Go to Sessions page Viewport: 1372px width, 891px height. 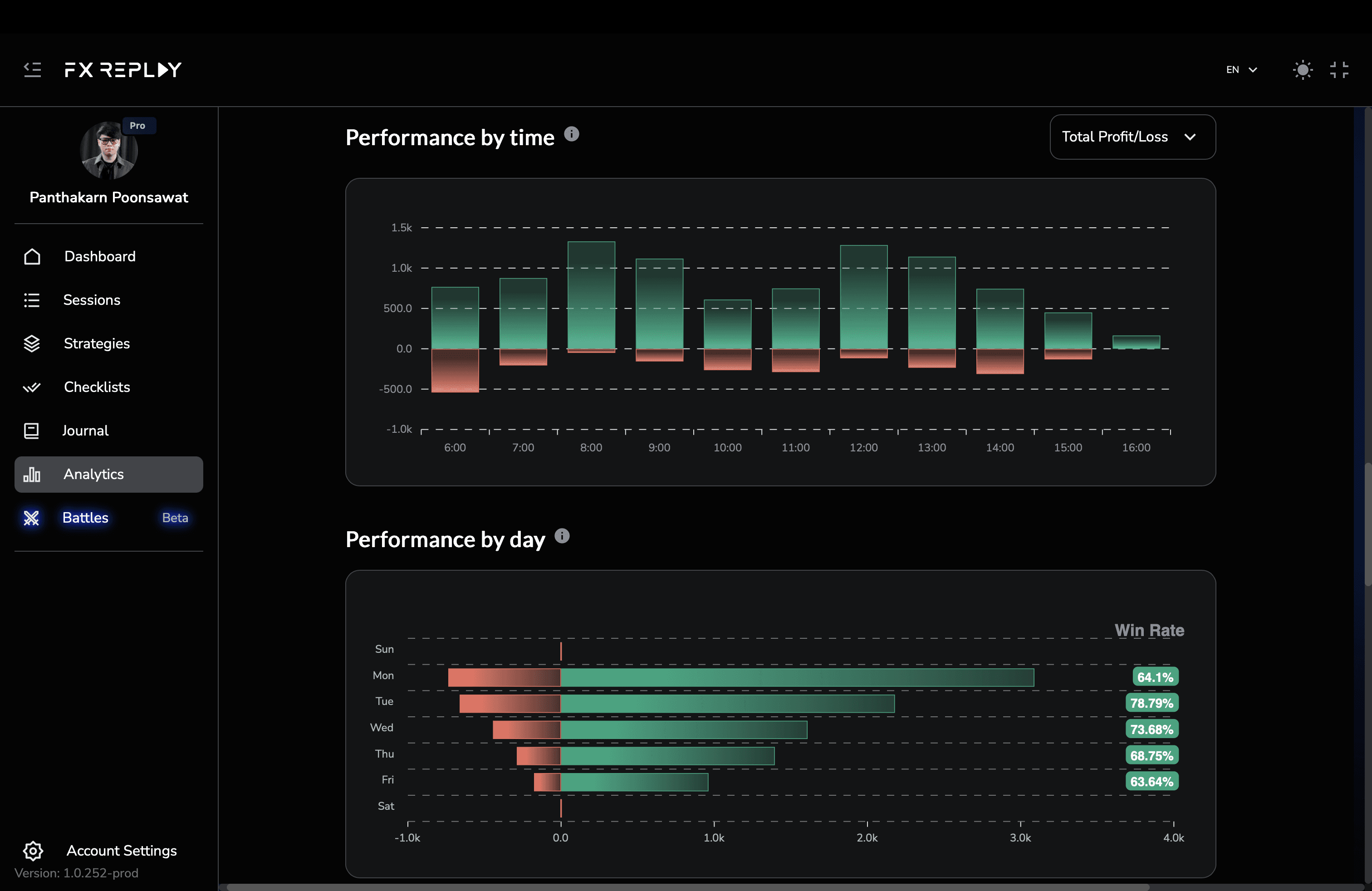pyautogui.click(x=92, y=300)
